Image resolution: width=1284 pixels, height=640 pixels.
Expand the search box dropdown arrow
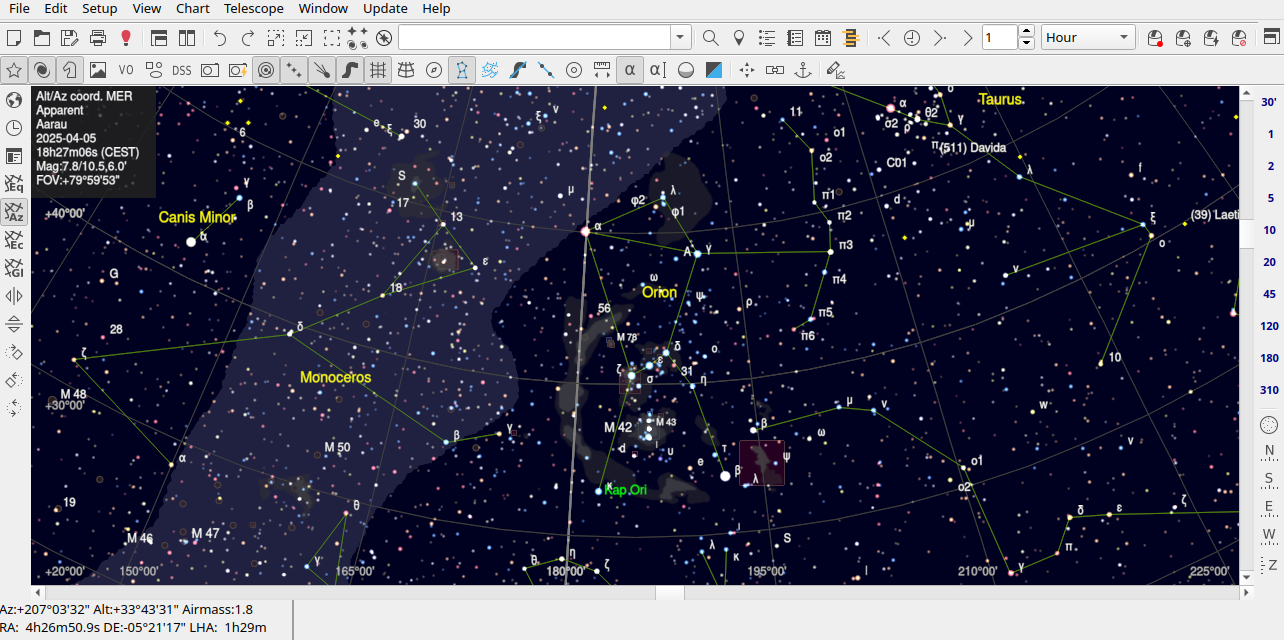pyautogui.click(x=681, y=38)
